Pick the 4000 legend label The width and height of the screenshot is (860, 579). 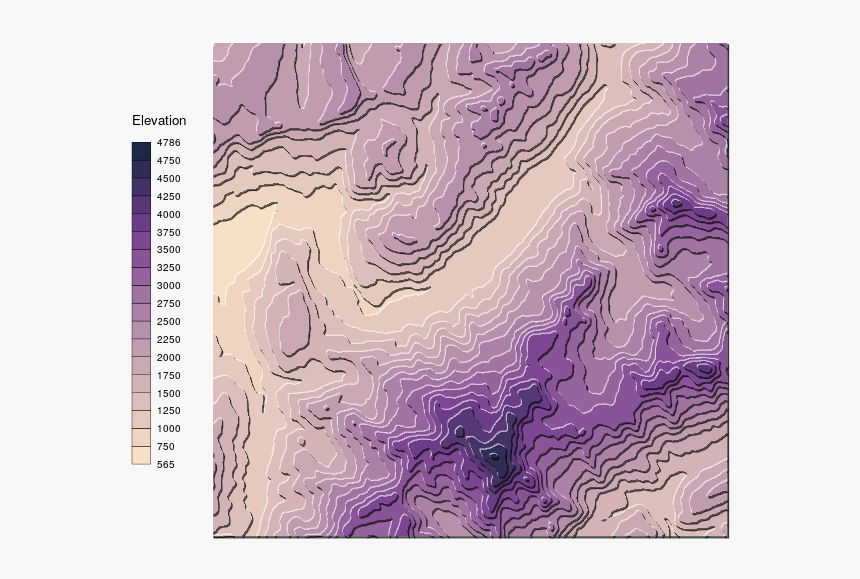(x=168, y=215)
